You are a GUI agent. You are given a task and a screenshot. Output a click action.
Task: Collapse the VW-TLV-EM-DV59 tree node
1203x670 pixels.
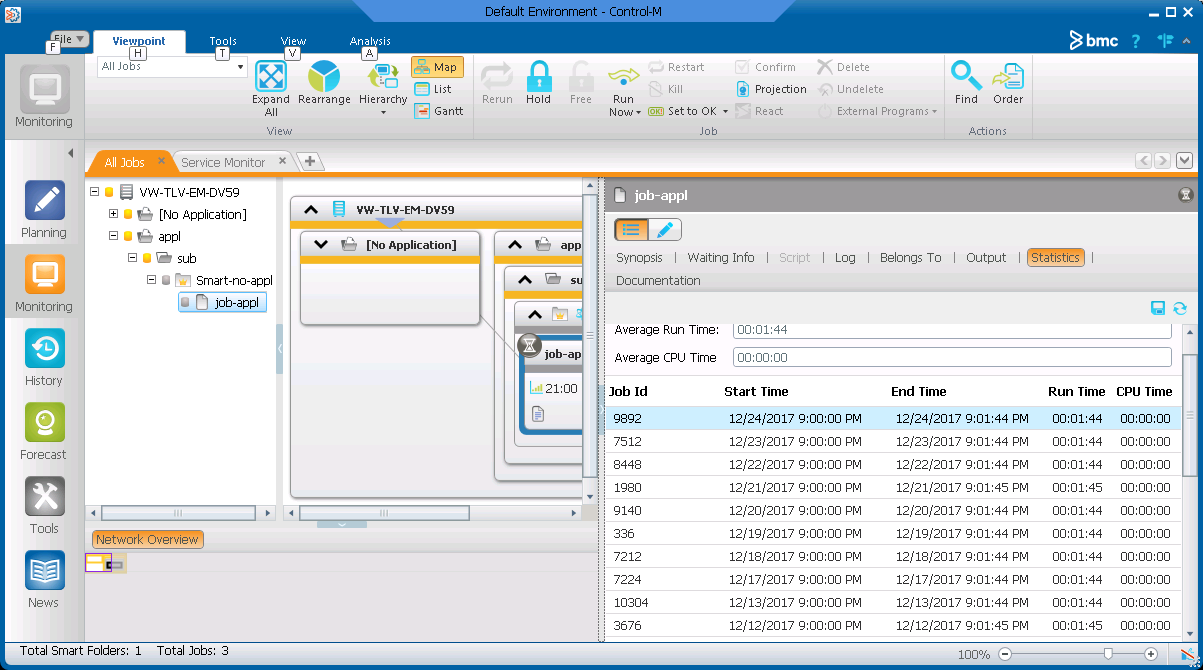(x=94, y=192)
